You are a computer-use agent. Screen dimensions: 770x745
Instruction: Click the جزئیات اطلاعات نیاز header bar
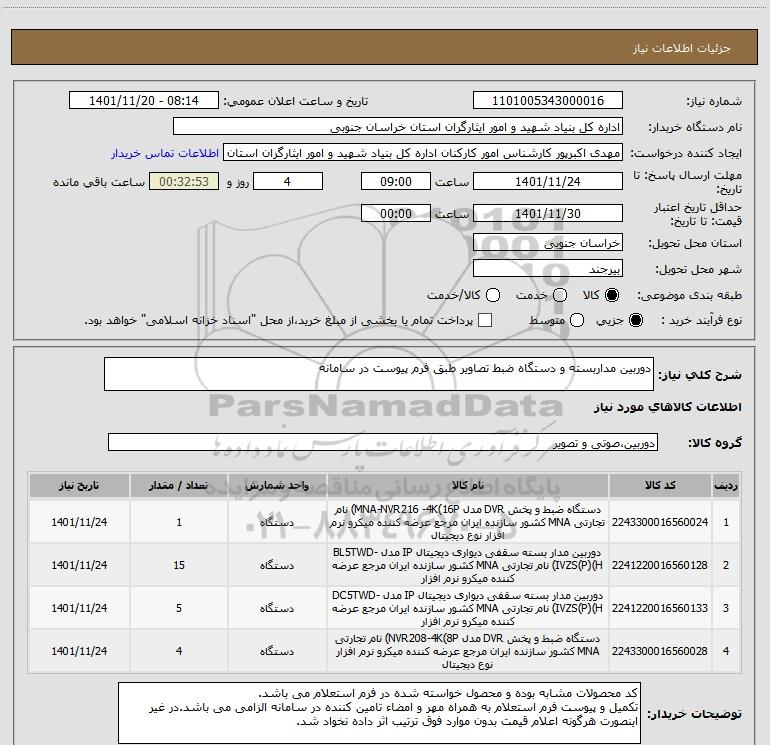(384, 47)
